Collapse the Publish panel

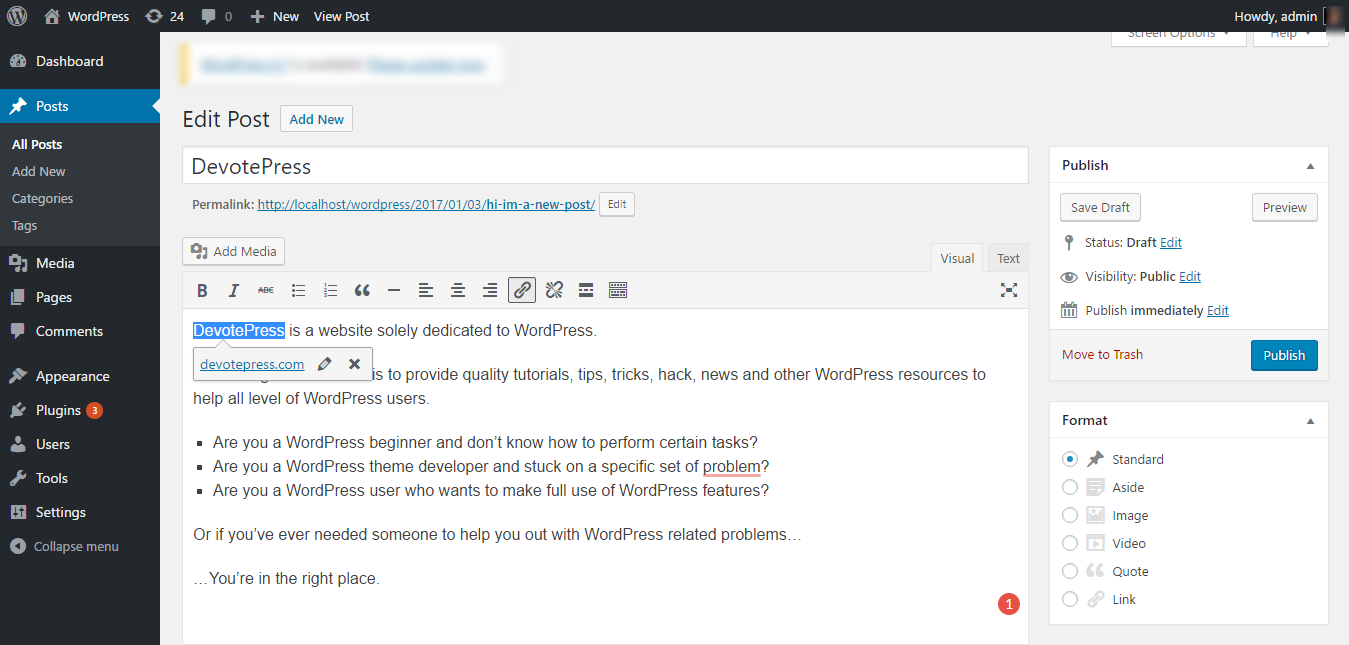1310,166
